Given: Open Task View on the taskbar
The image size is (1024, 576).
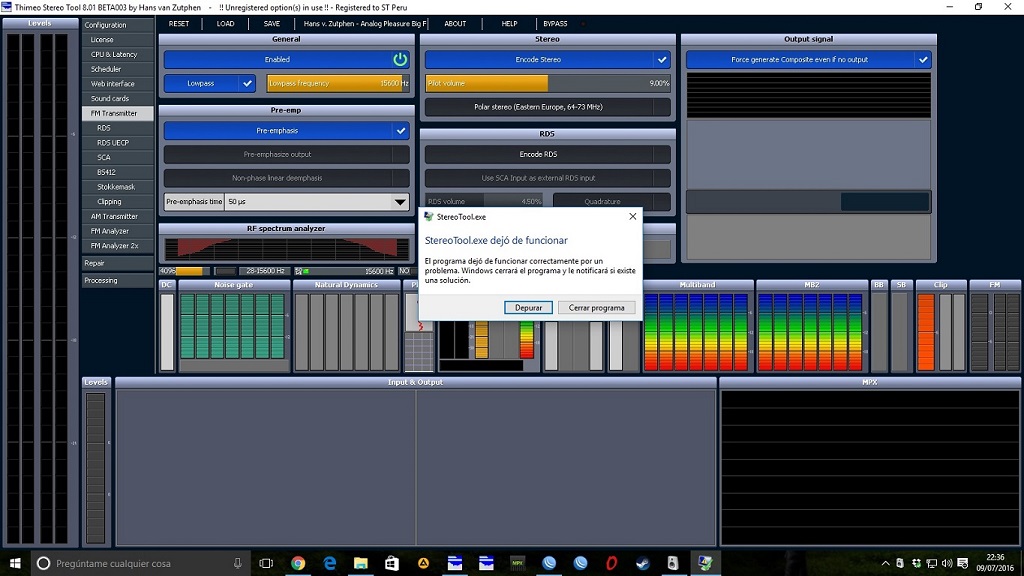Looking at the screenshot, I should (266, 563).
